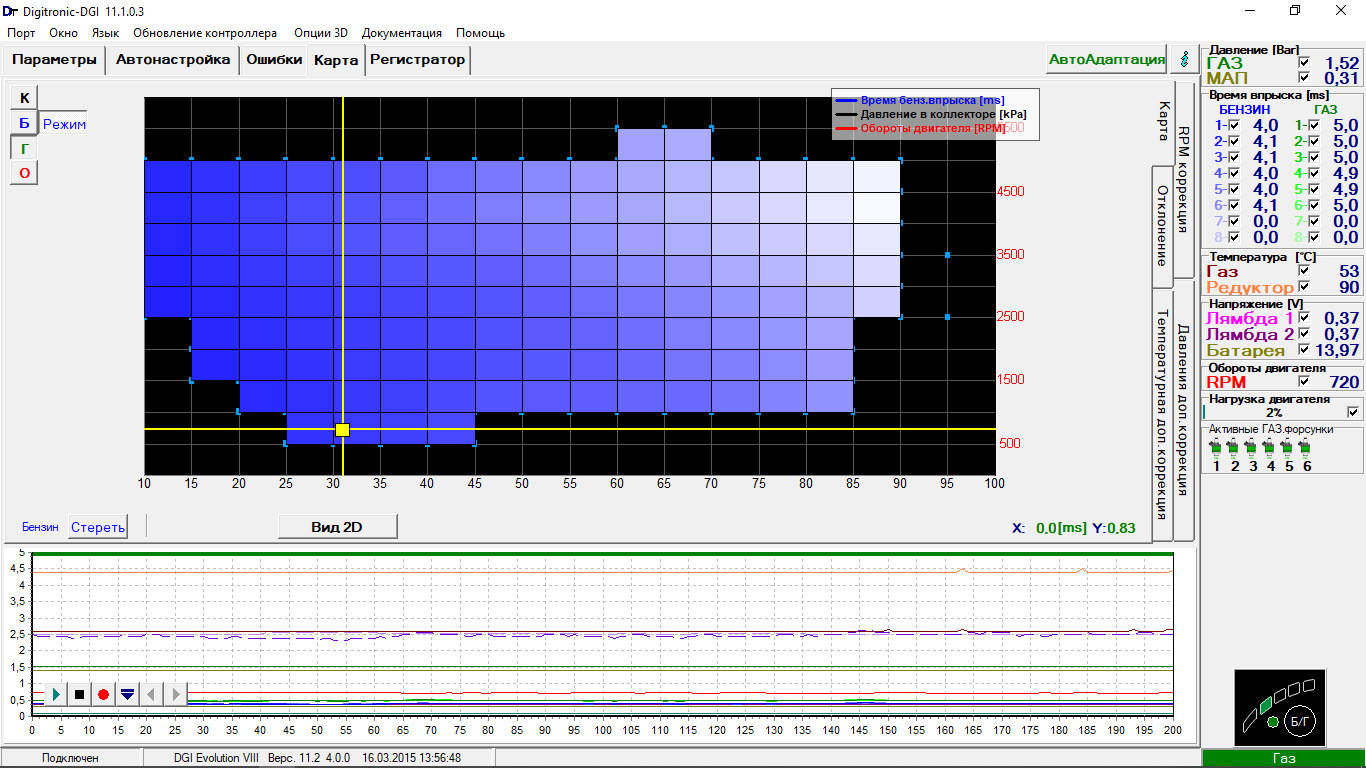This screenshot has height=768, width=1366.
Task: Select the Б petrol map button
Action: (x=25, y=123)
